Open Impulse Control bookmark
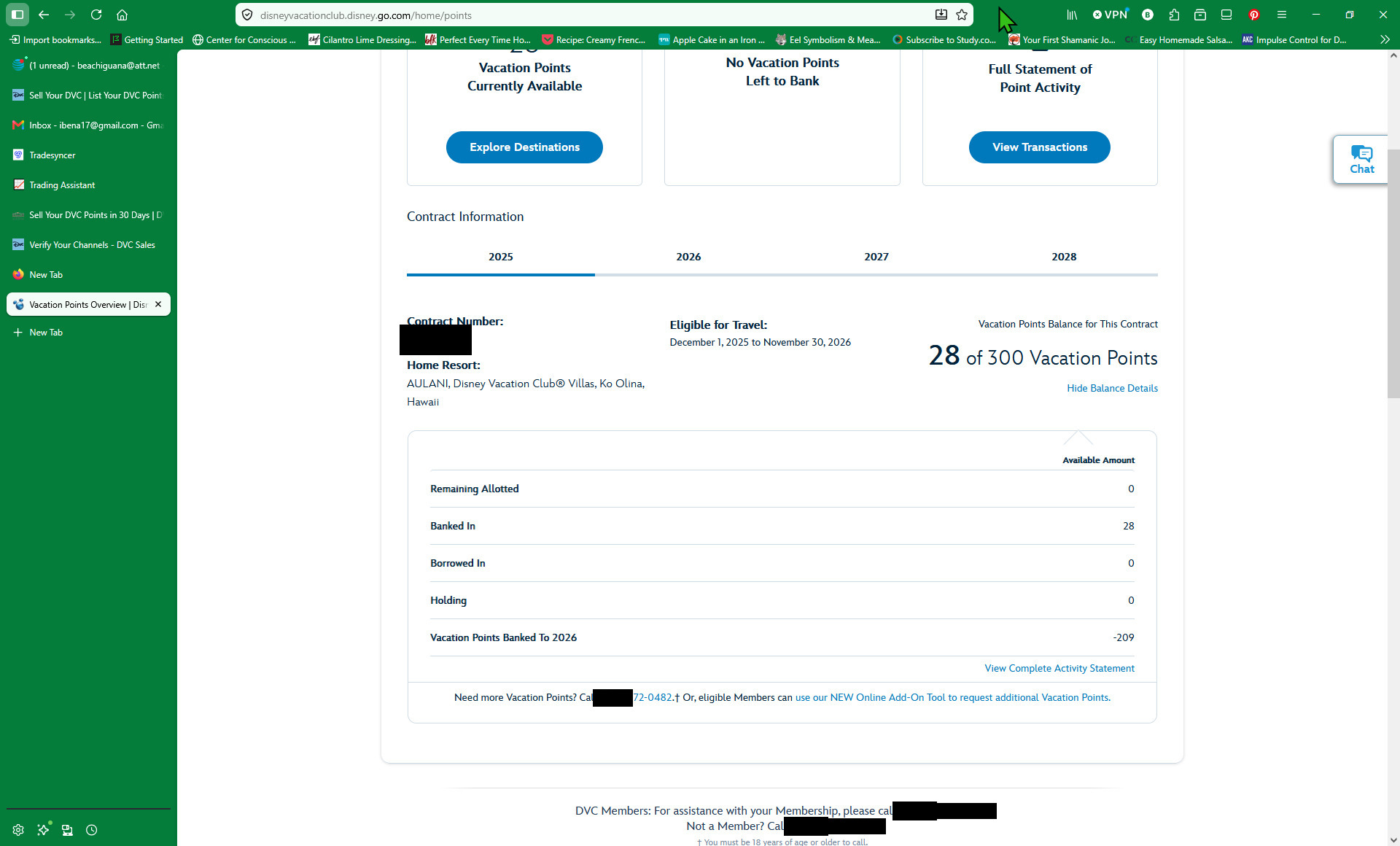This screenshot has height=846, width=1400. pyautogui.click(x=1294, y=39)
